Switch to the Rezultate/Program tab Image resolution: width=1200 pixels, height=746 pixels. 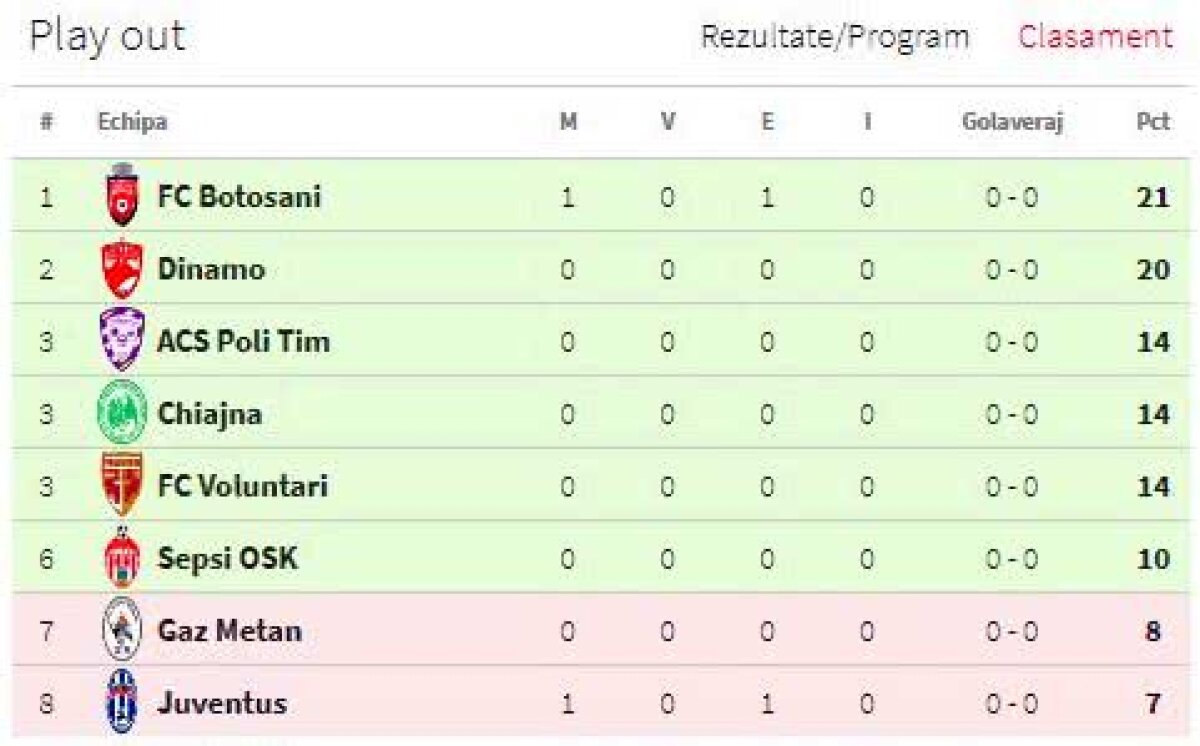[835, 37]
